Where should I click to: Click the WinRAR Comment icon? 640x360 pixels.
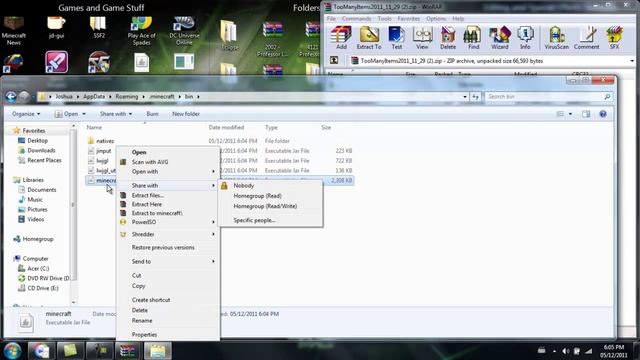[x=587, y=38]
